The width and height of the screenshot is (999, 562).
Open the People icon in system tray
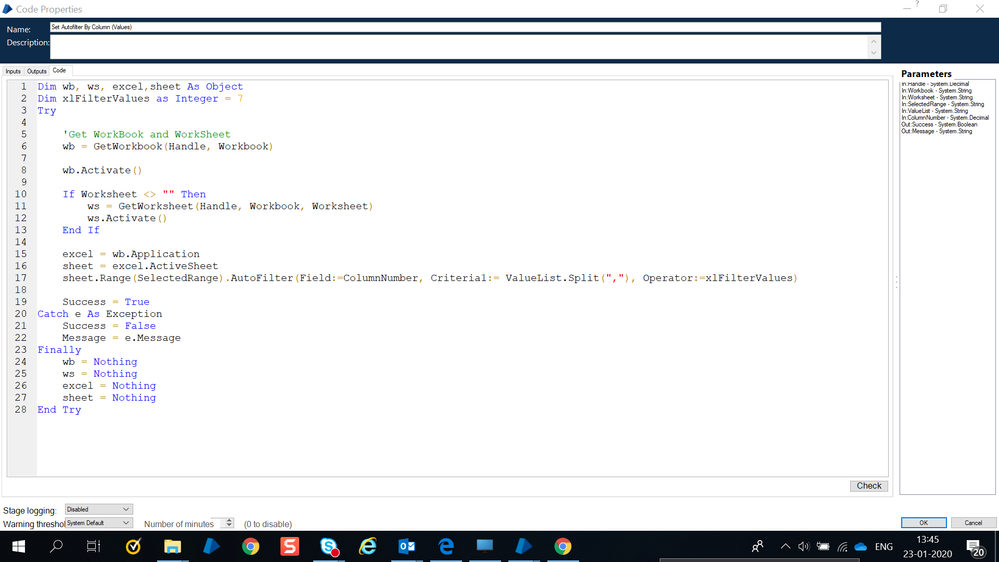coord(758,546)
